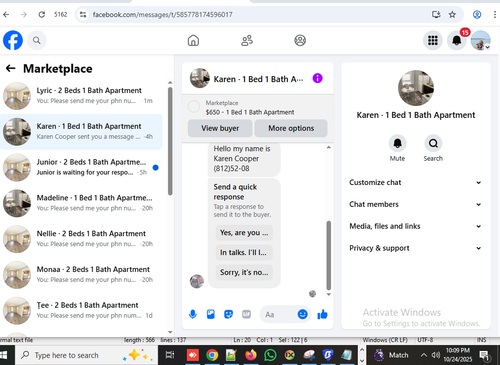The image size is (500, 365).
Task: Open the Friends icon in top navigation
Action: [247, 40]
